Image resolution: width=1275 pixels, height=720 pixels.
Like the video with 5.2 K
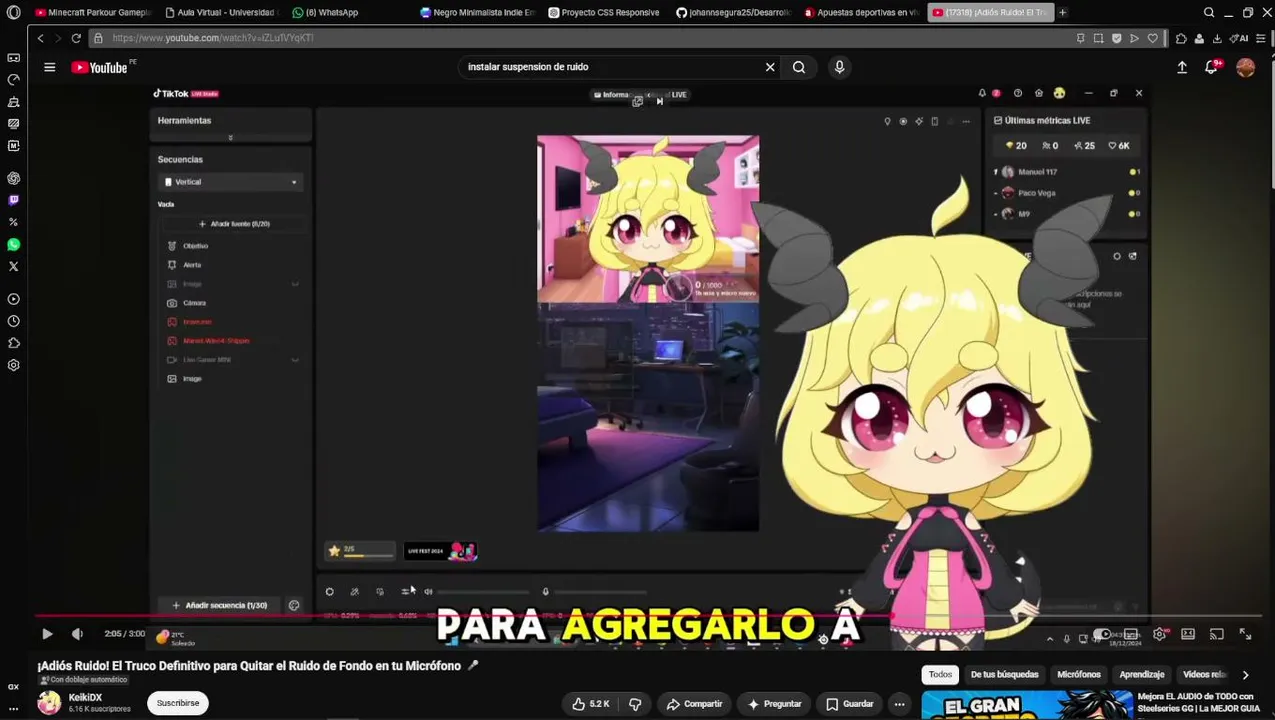click(589, 704)
